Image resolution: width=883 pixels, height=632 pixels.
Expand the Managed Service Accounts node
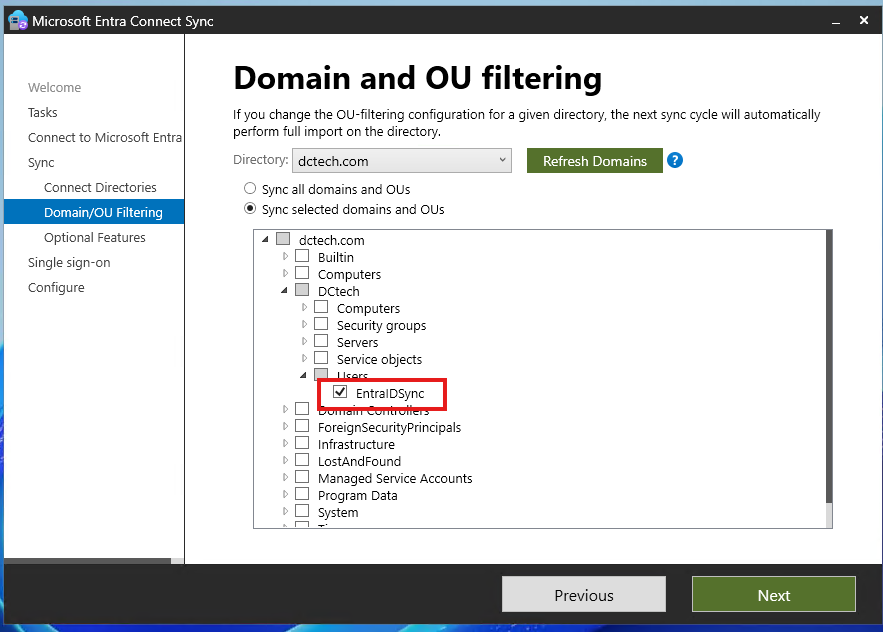pyautogui.click(x=285, y=478)
